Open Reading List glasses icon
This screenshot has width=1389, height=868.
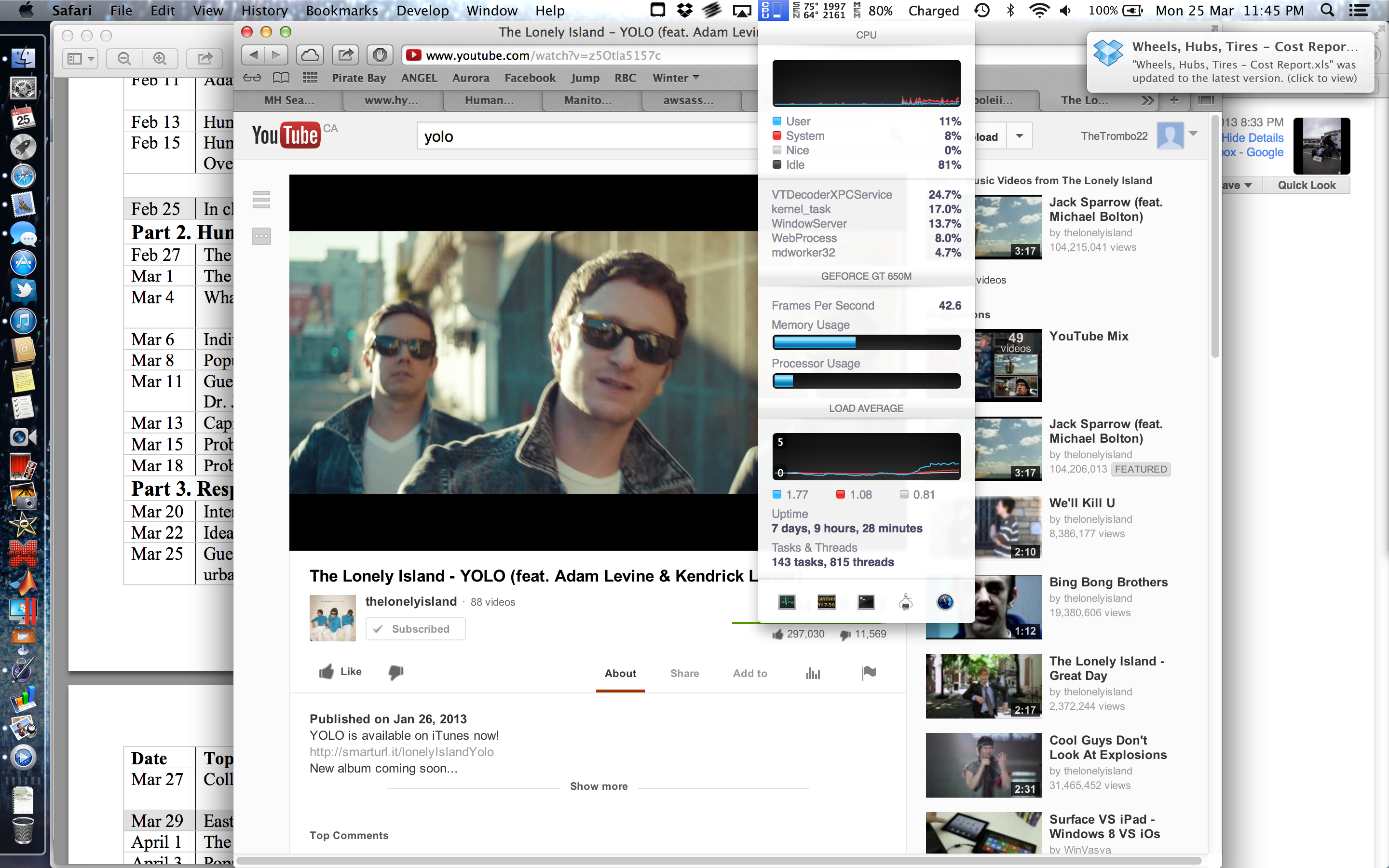[x=251, y=78]
